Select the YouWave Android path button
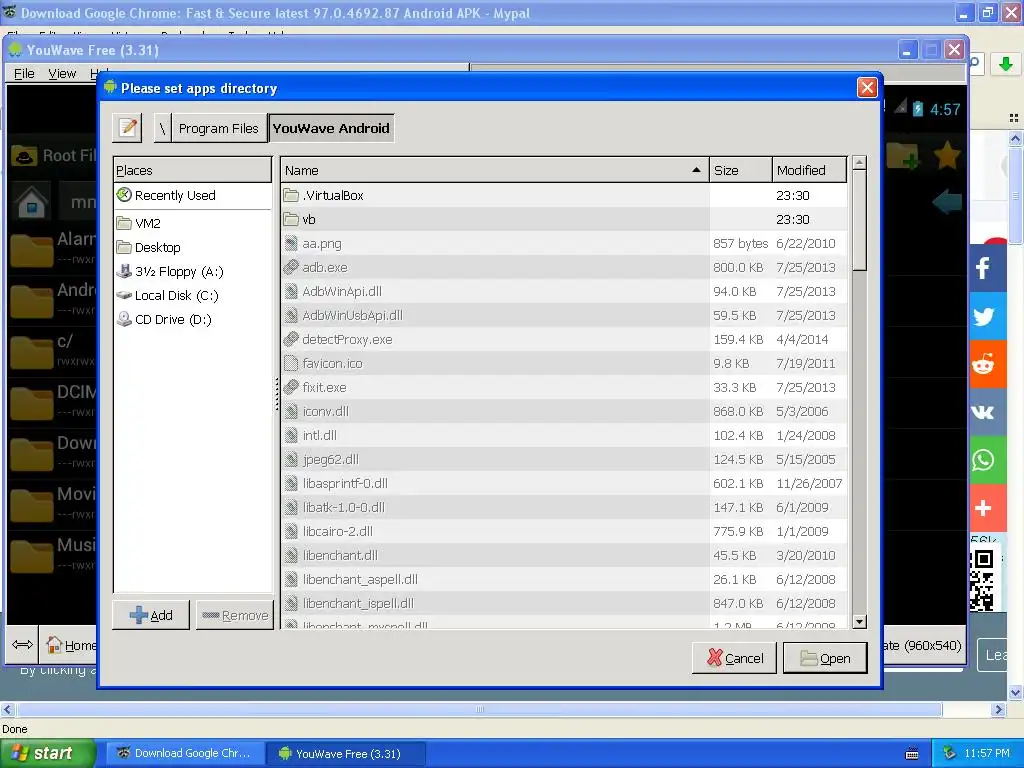The height and width of the screenshot is (768, 1024). (331, 128)
